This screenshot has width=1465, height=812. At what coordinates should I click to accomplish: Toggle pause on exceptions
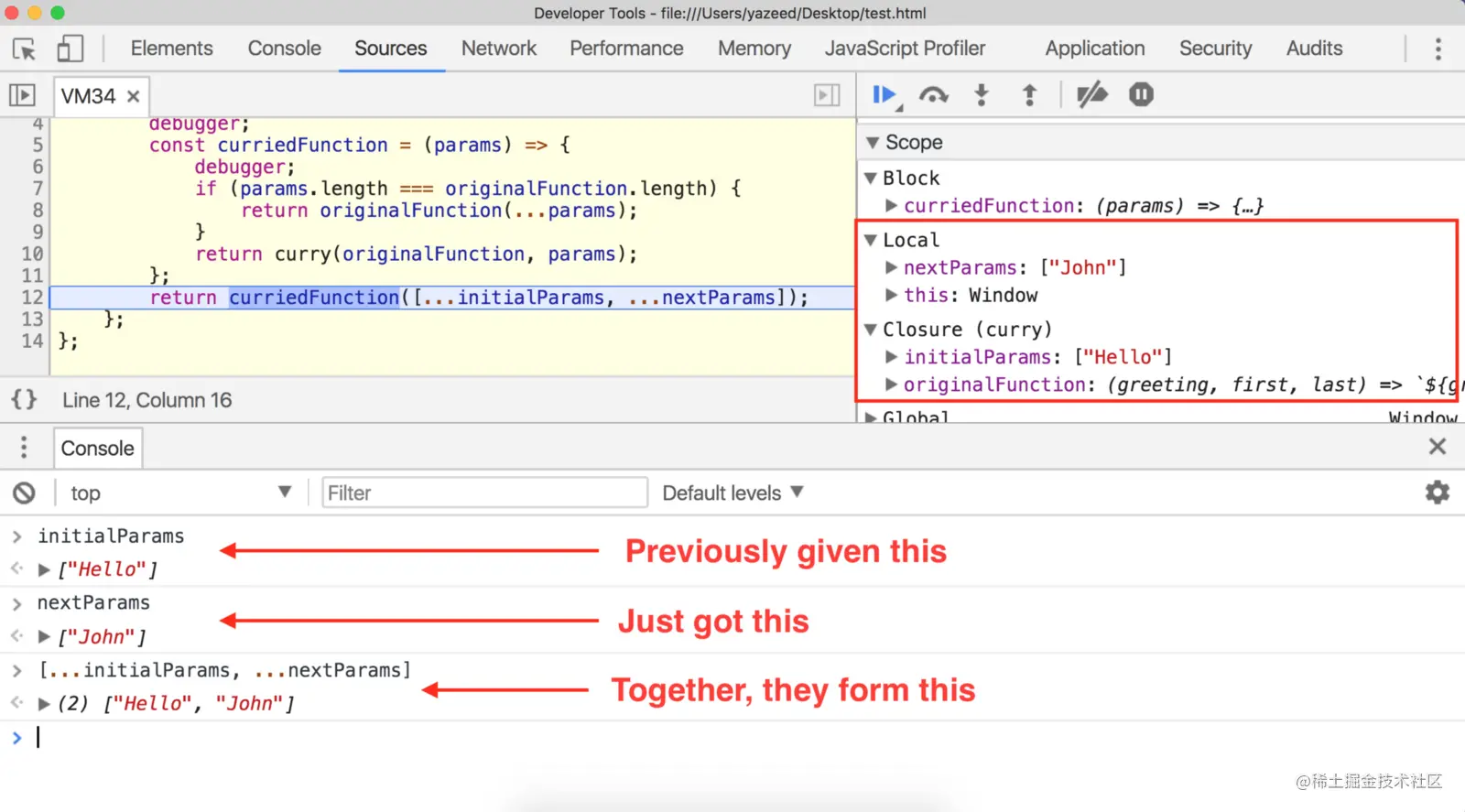(1141, 95)
